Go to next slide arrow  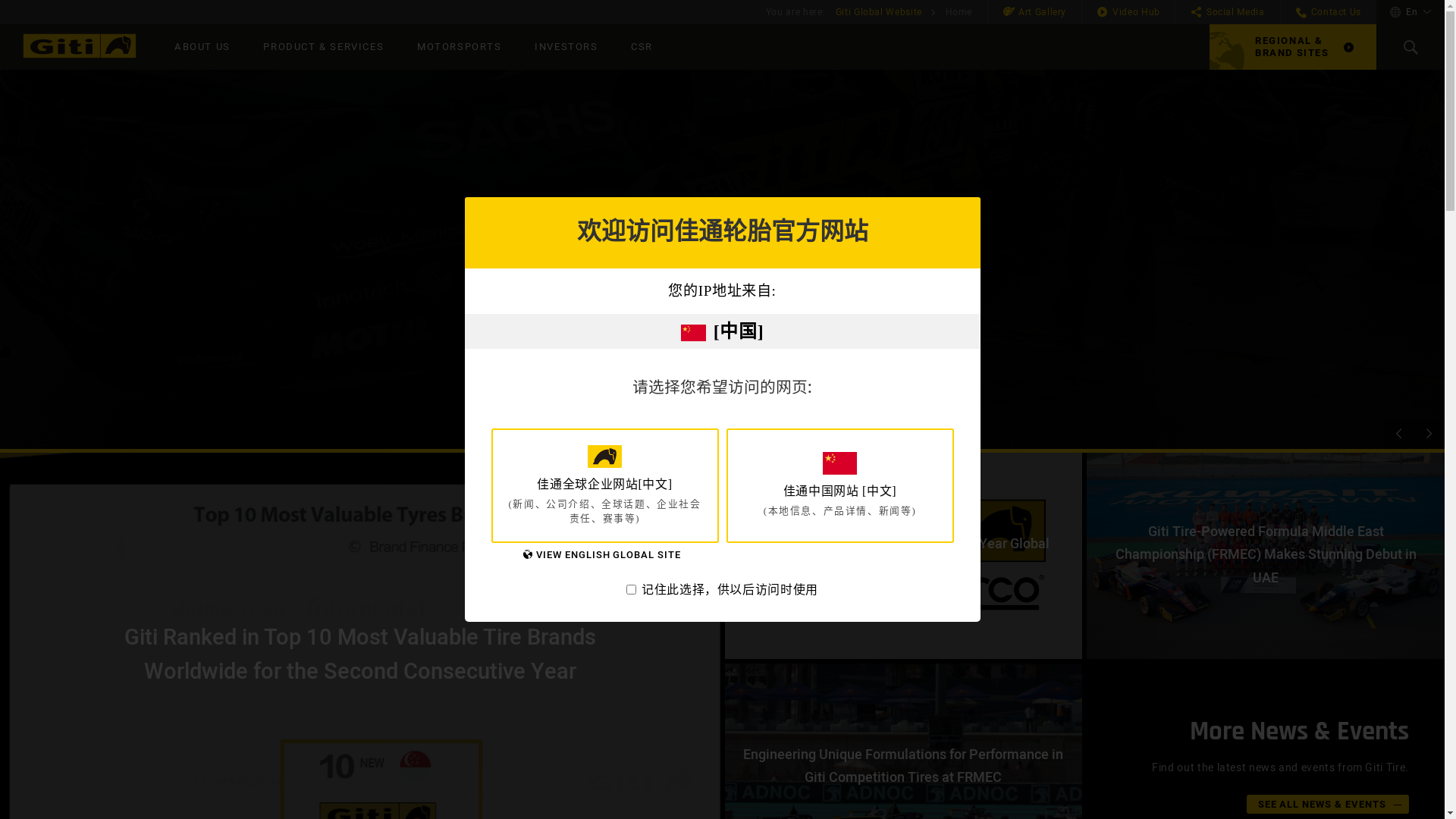(1429, 434)
